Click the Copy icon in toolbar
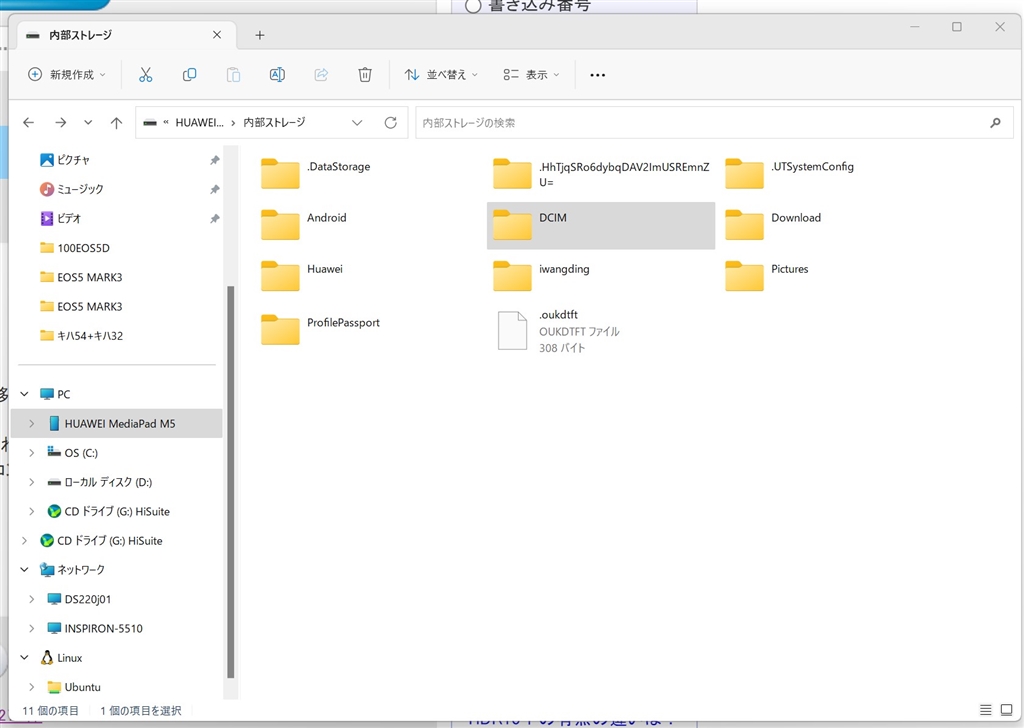1024x728 pixels. pos(189,74)
